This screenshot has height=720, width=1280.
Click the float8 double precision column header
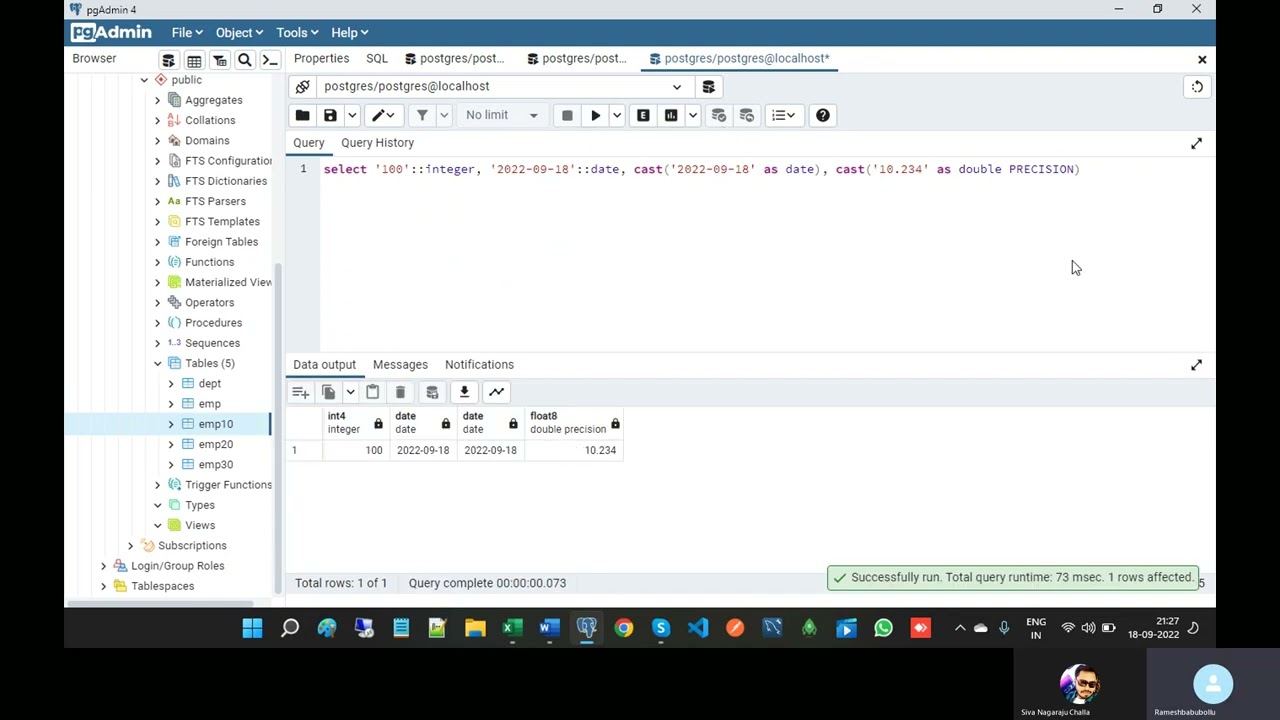tap(575, 423)
